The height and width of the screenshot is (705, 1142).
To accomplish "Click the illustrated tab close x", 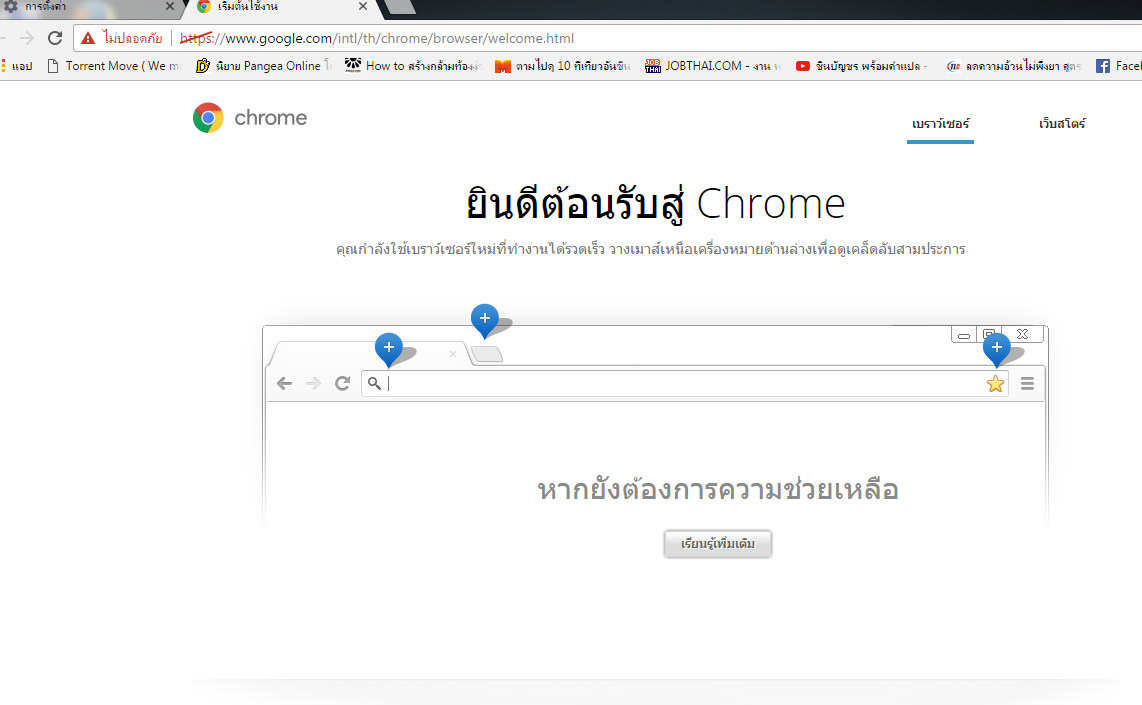I will (452, 354).
